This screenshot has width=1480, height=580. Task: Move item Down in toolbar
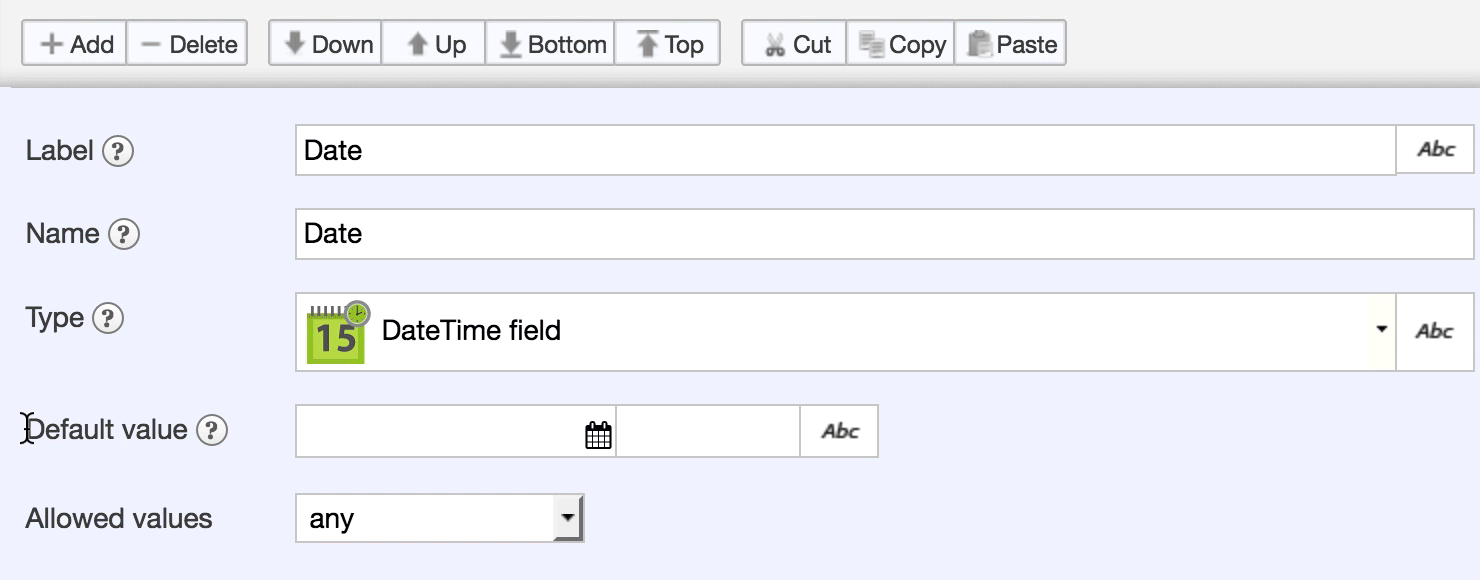coord(326,44)
